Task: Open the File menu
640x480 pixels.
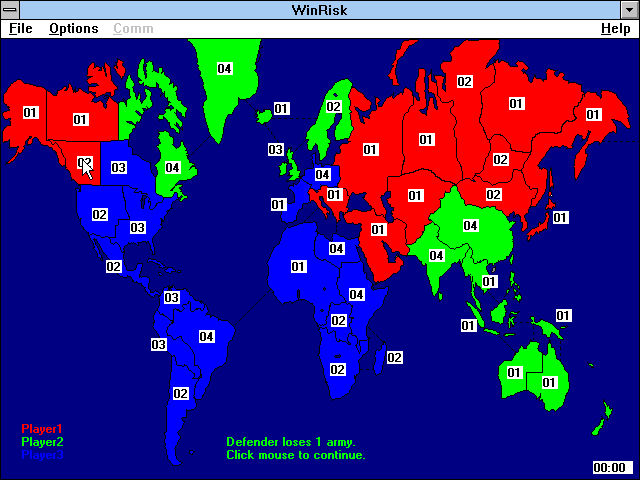Action: 20,29
